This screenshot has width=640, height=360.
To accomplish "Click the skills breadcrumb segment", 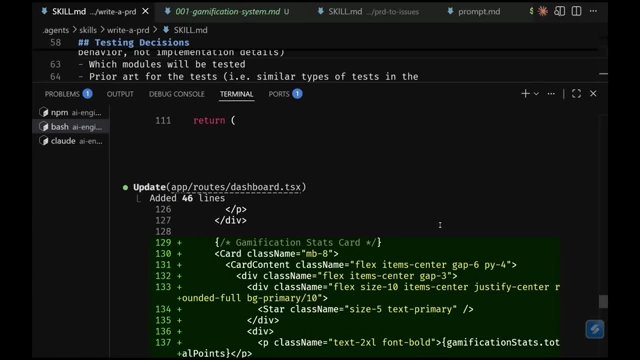I will pos(88,30).
